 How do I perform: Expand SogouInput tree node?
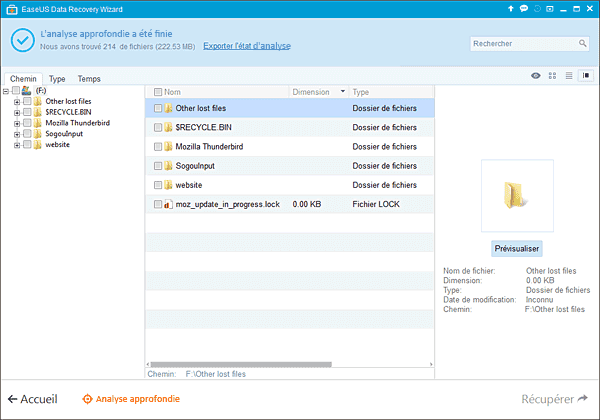(x=17, y=134)
